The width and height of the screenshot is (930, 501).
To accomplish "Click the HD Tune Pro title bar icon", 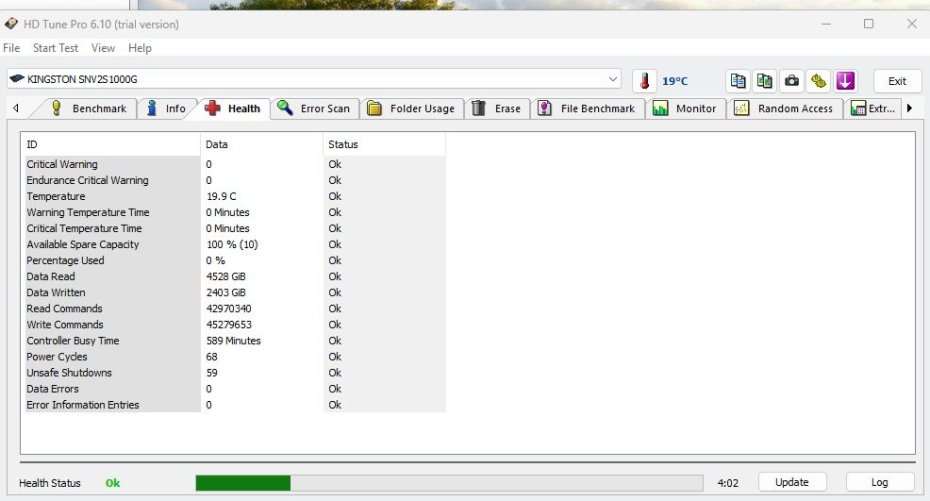I will tap(11, 24).
